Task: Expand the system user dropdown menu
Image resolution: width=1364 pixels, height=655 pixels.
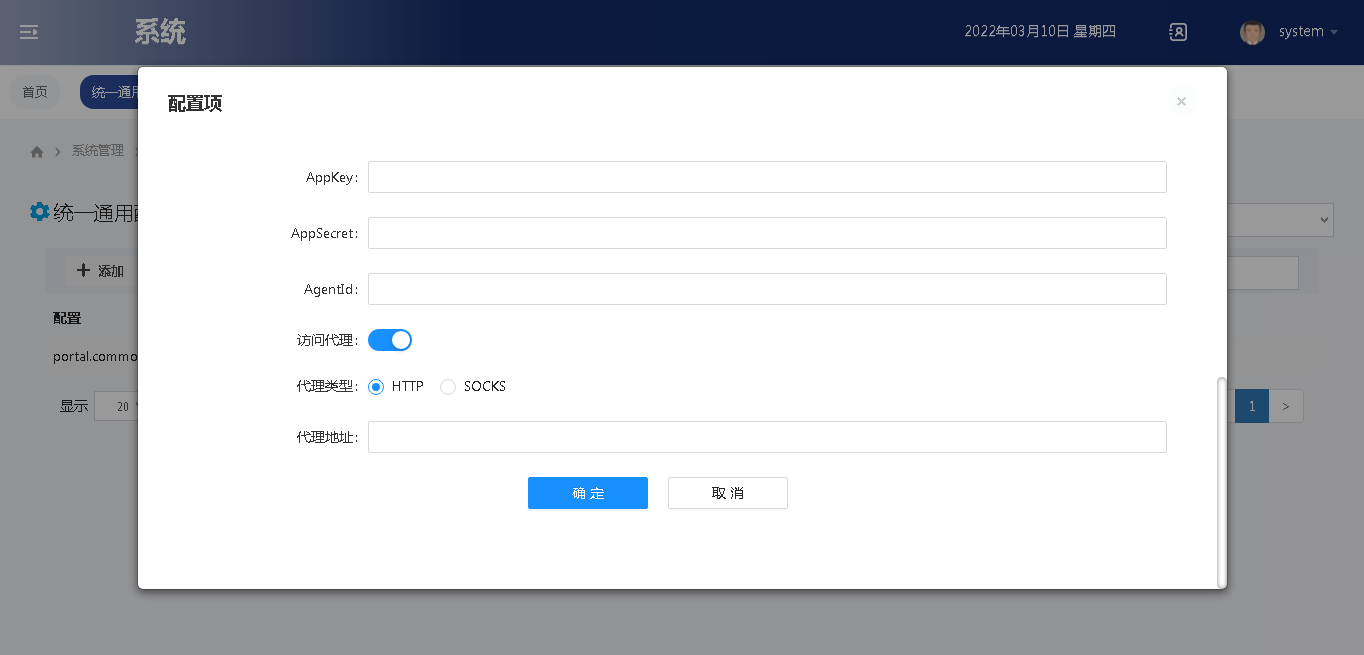Action: click(x=1333, y=32)
